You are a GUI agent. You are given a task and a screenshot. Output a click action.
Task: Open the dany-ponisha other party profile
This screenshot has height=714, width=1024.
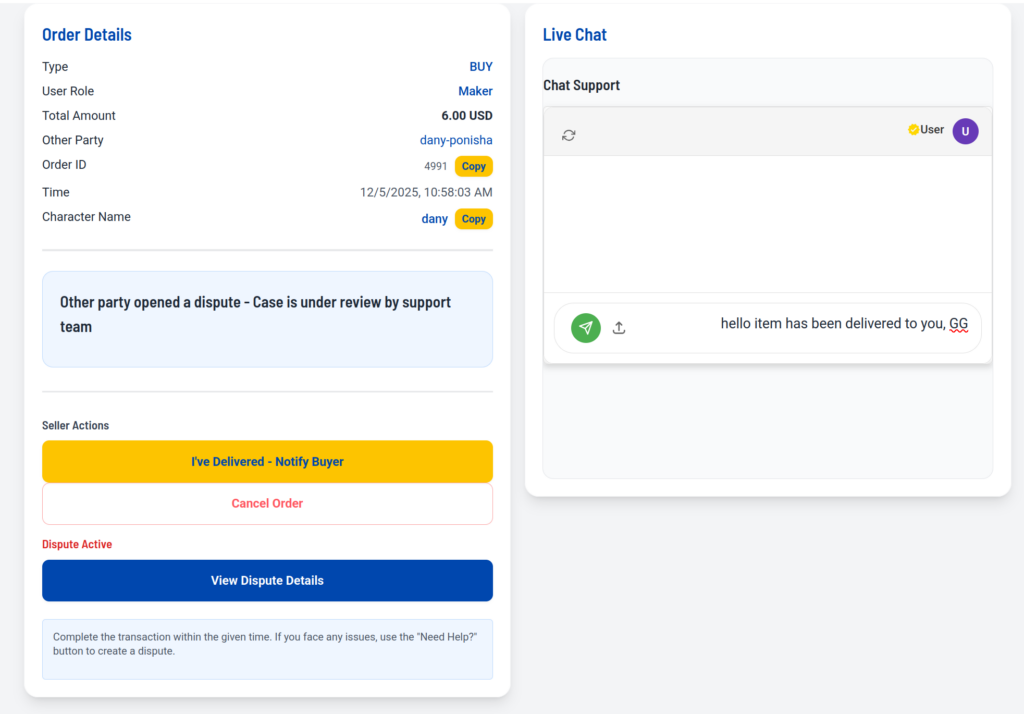click(x=456, y=141)
